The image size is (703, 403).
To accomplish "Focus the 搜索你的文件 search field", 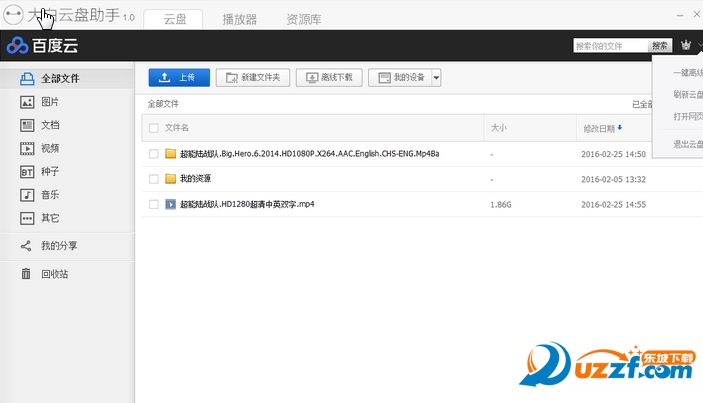I will click(x=610, y=46).
